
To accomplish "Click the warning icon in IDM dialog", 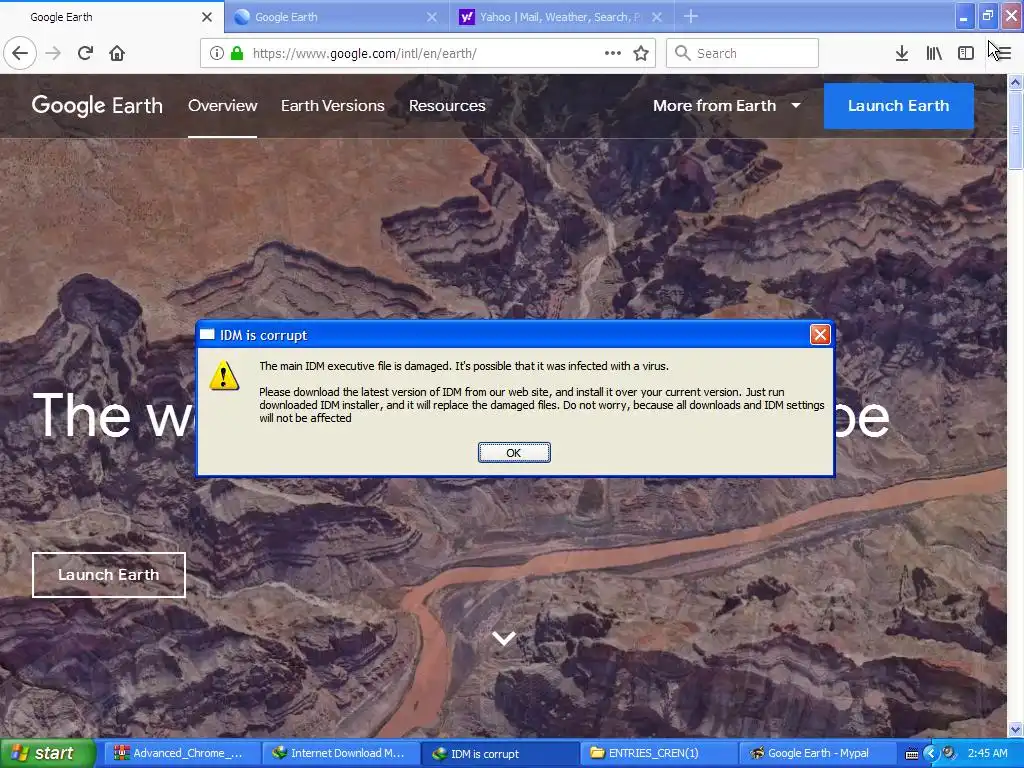I will (x=224, y=376).
